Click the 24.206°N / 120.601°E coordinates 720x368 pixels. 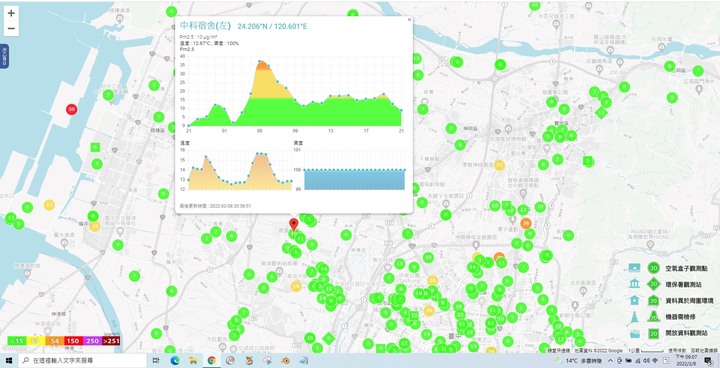tap(272, 26)
